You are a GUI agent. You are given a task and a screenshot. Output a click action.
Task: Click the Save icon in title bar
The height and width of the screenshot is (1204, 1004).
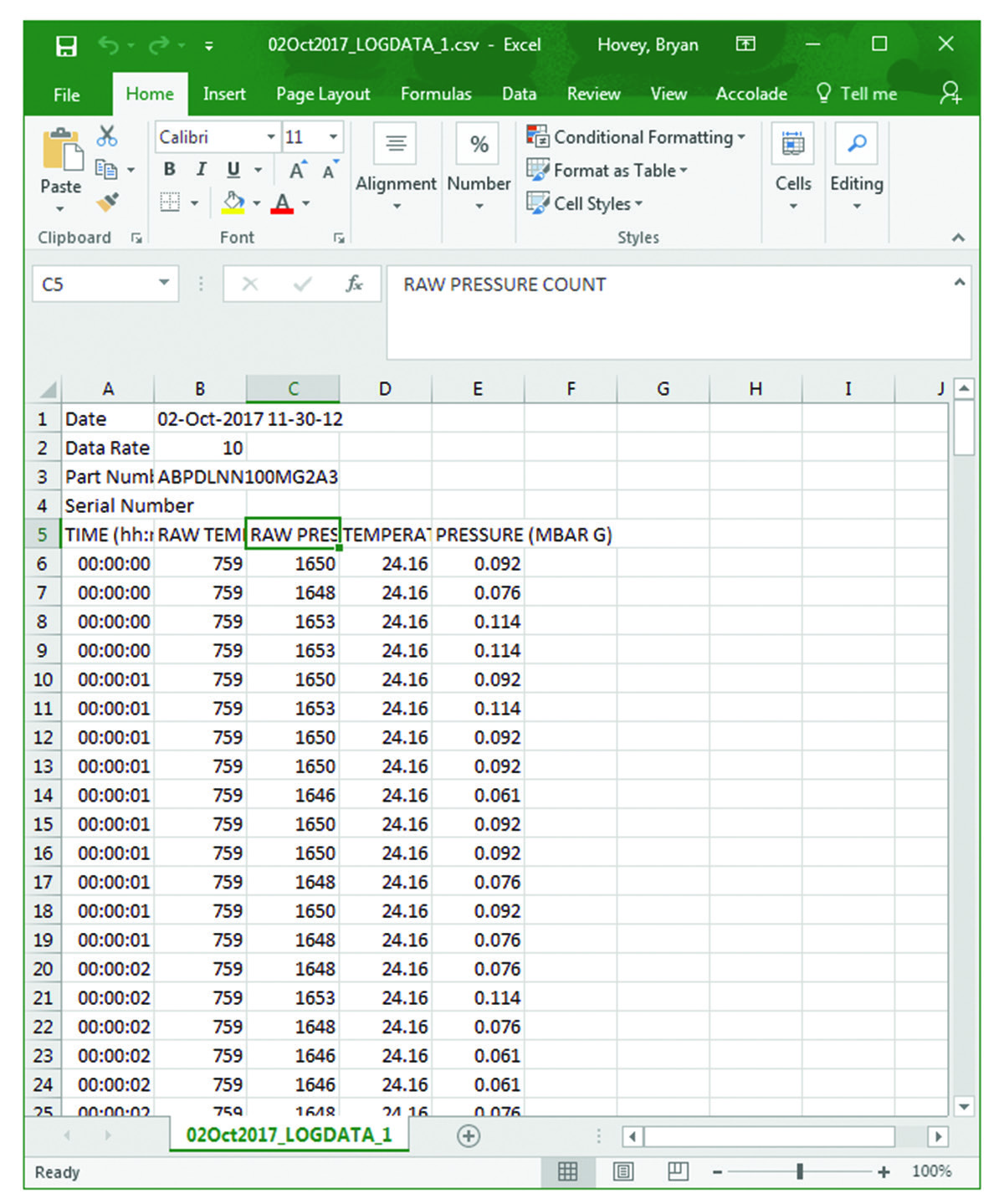click(x=66, y=45)
